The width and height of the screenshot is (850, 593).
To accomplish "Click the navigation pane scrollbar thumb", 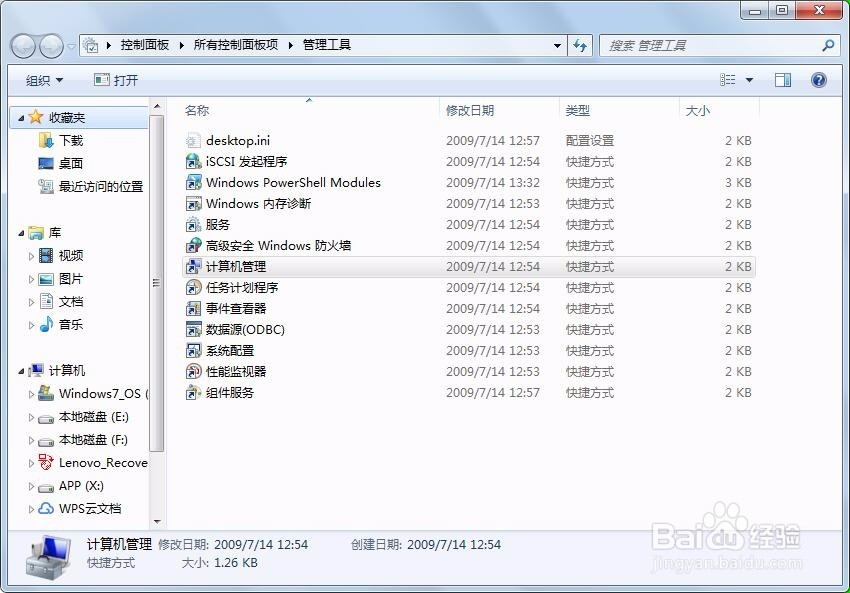I will click(157, 283).
